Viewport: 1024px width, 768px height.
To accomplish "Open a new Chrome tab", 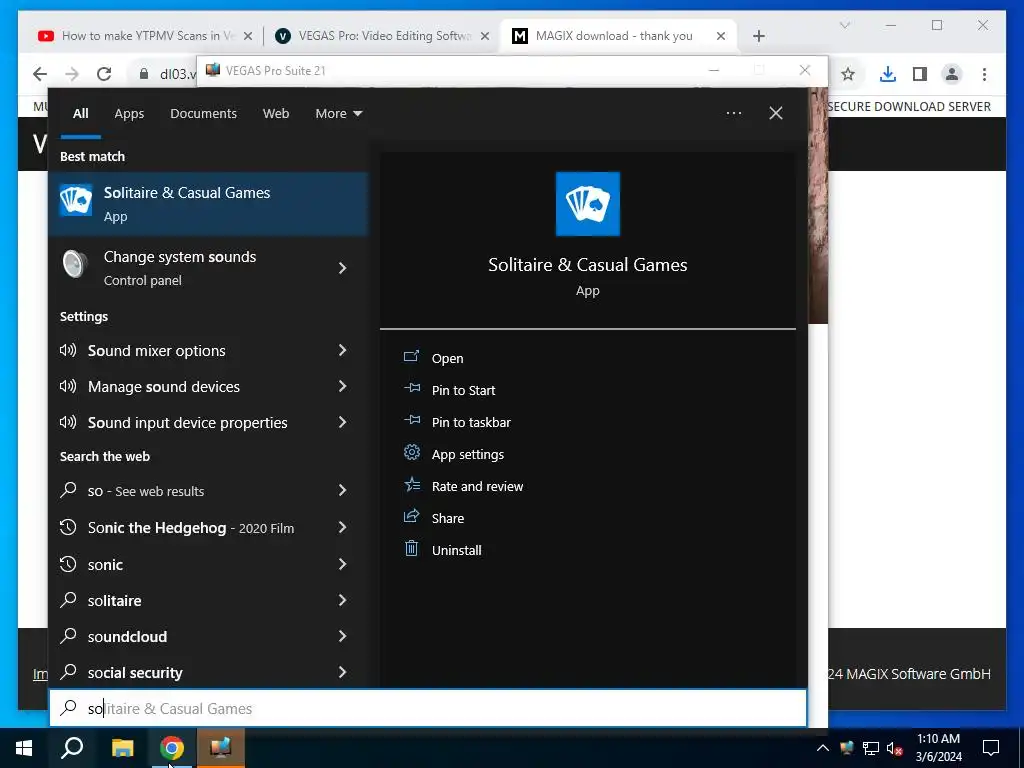I will [x=758, y=36].
